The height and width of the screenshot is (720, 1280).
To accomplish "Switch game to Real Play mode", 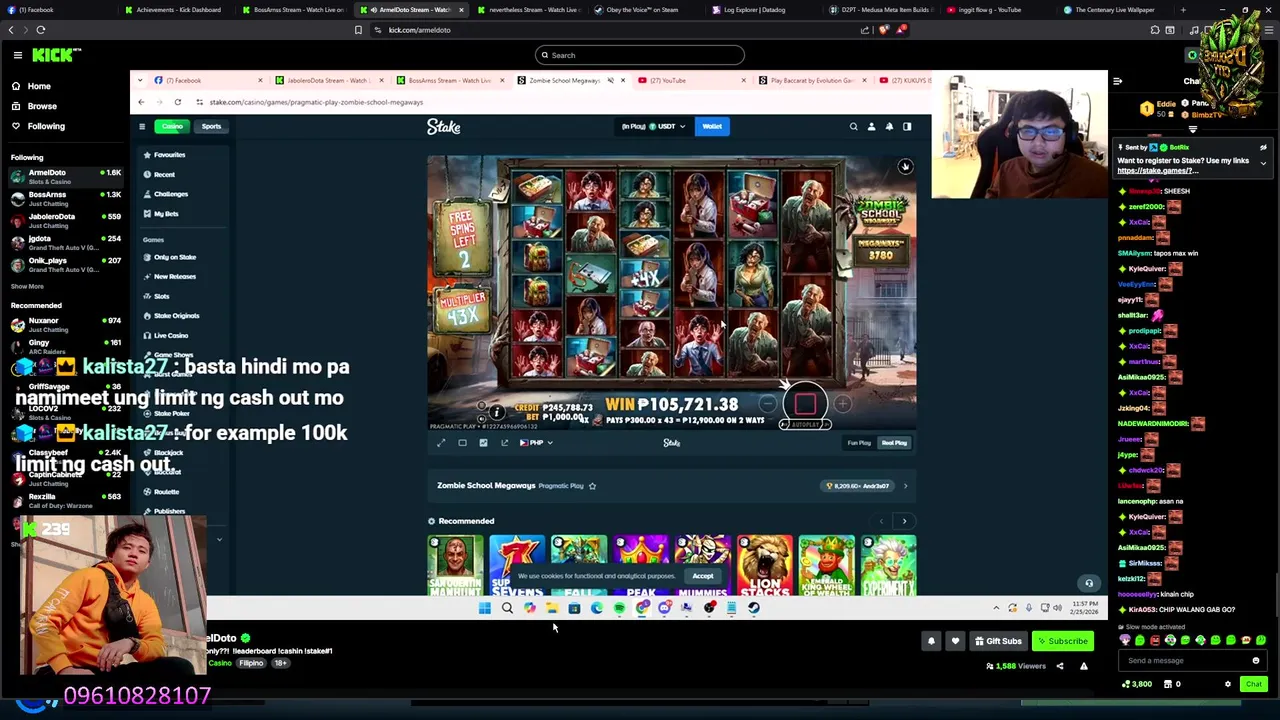I will point(894,443).
